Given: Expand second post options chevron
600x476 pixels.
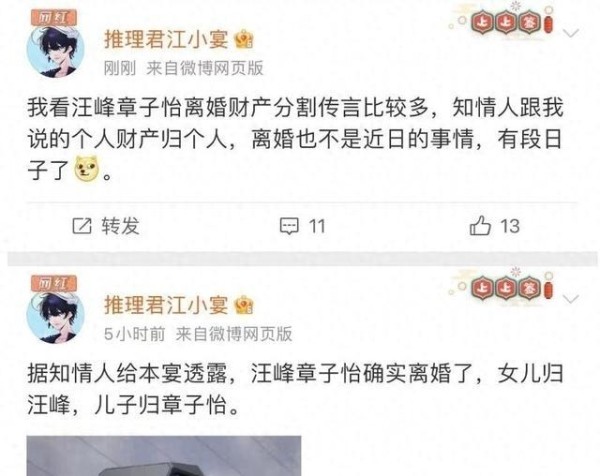Looking at the screenshot, I should point(571,299).
